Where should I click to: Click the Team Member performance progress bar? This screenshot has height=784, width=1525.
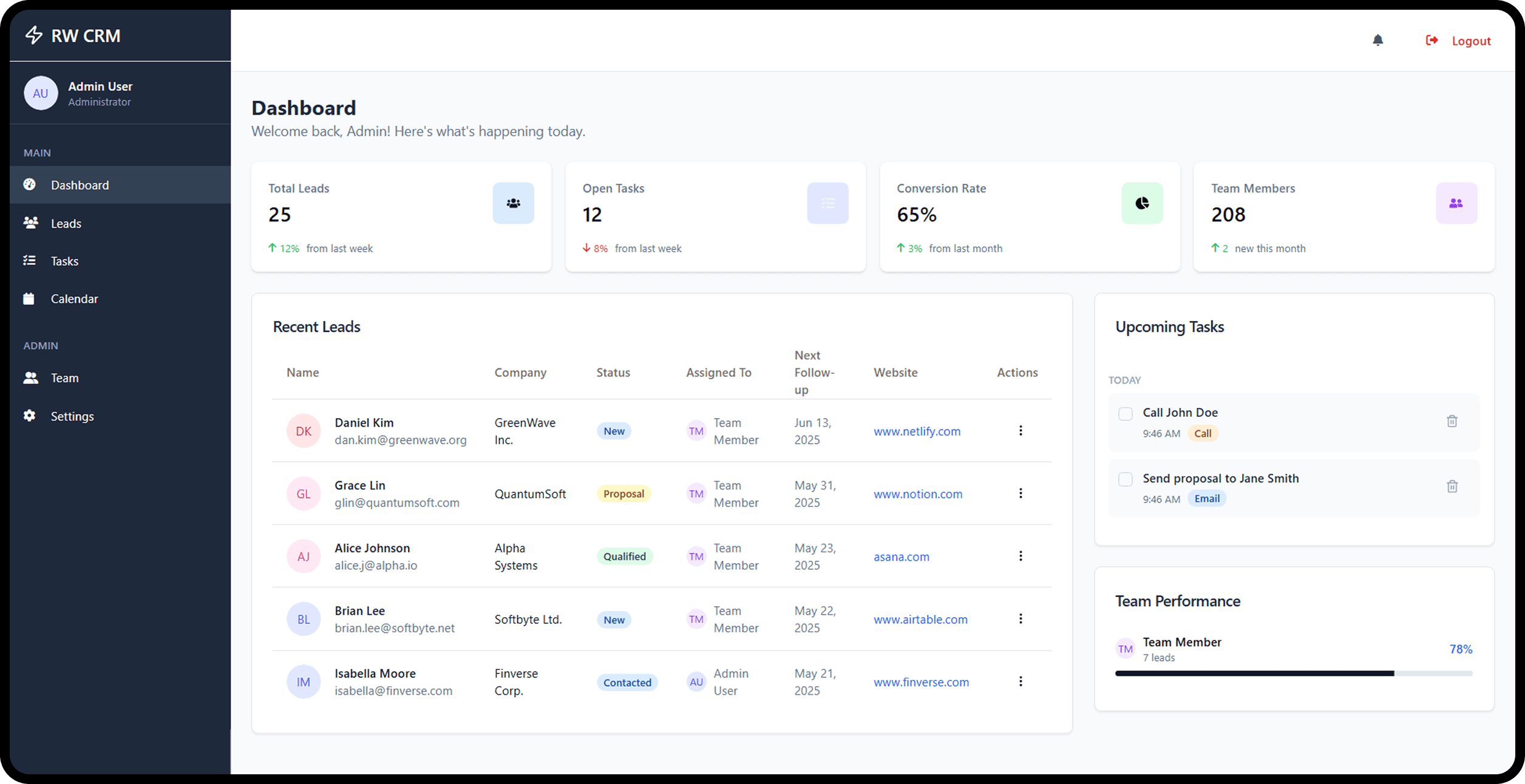click(x=1294, y=674)
